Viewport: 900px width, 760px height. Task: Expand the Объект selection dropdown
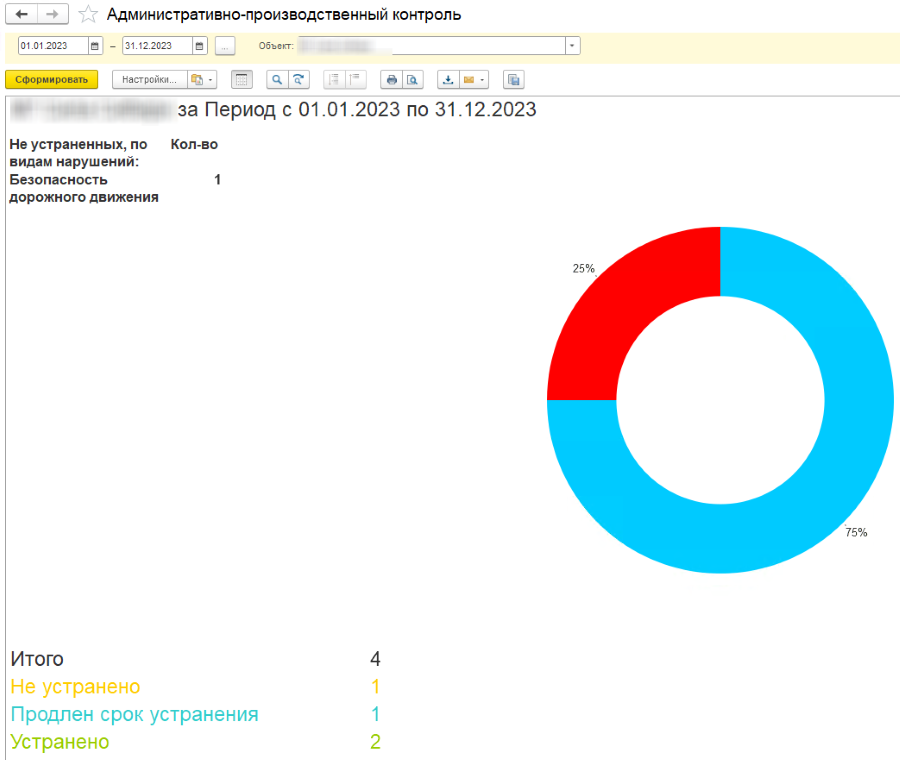tap(571, 45)
